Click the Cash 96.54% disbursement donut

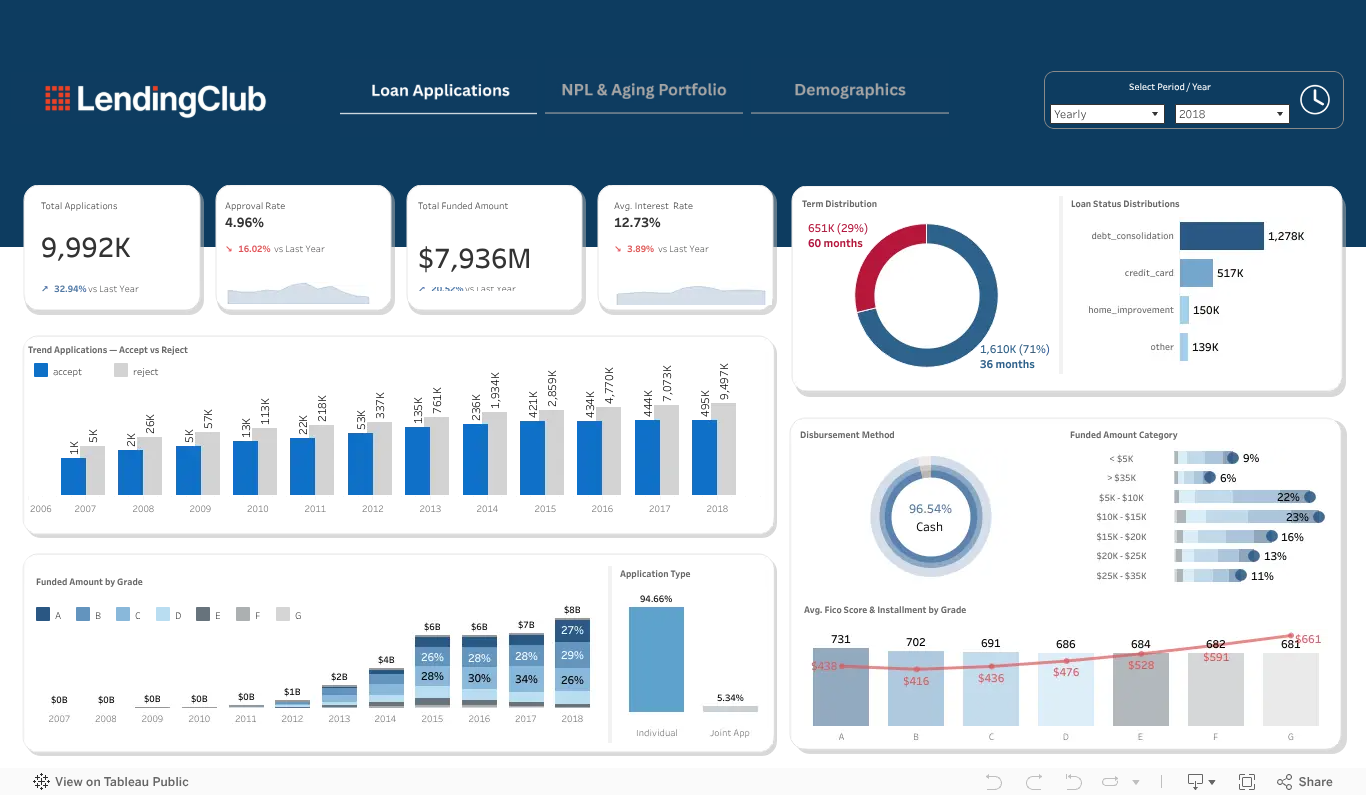(929, 517)
